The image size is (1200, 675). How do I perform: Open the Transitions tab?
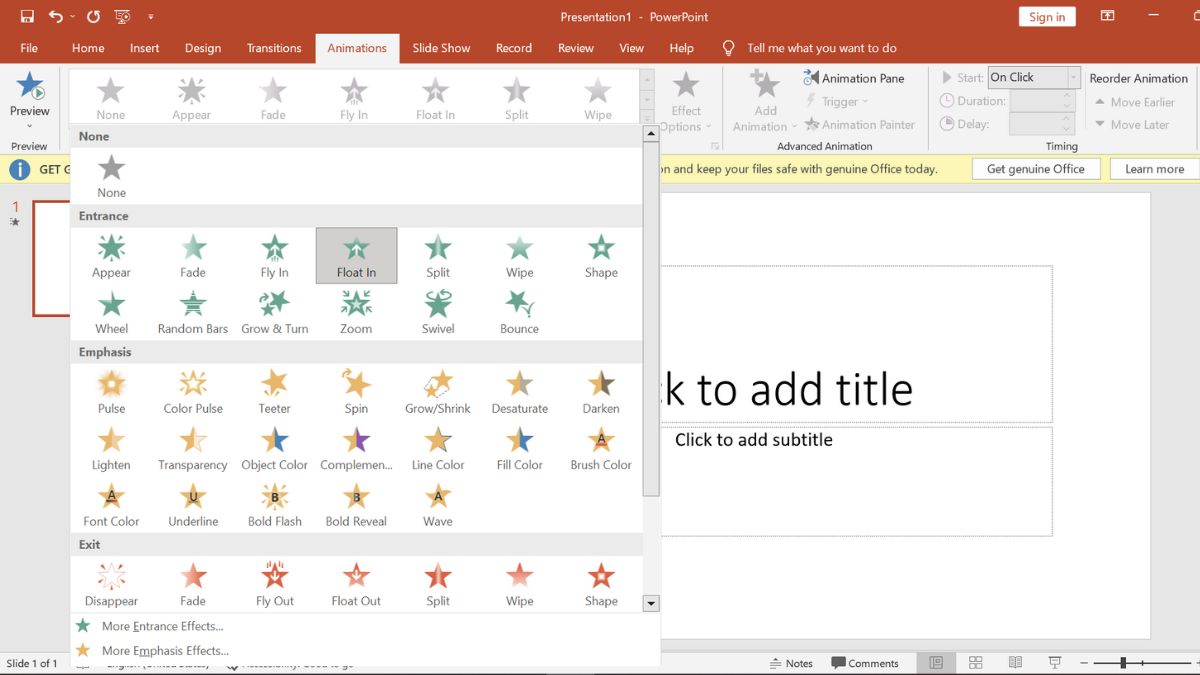point(274,48)
